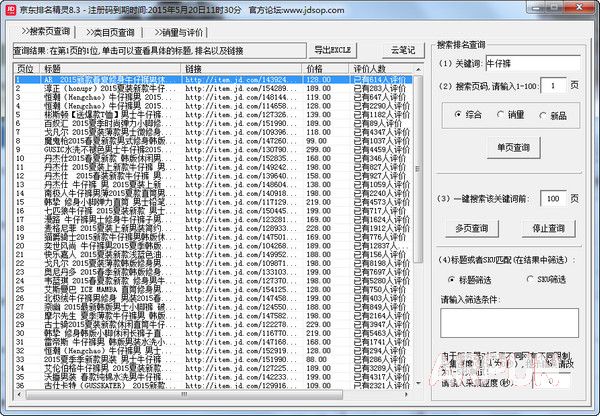This screenshot has width=600, height=416.
Task: Sort by 页位 column header
Action: [x=27, y=69]
